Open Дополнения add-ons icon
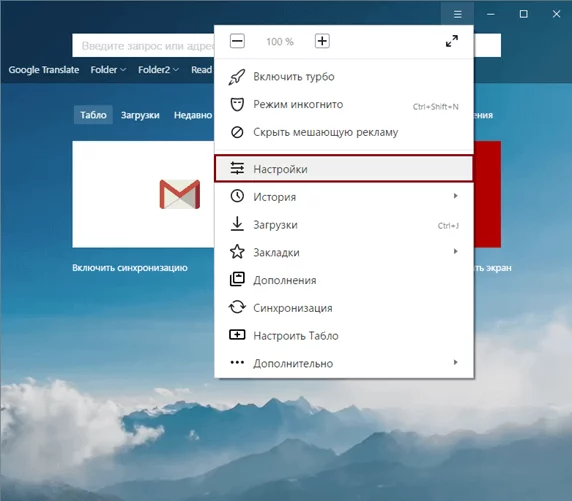The image size is (572, 501). [x=237, y=280]
